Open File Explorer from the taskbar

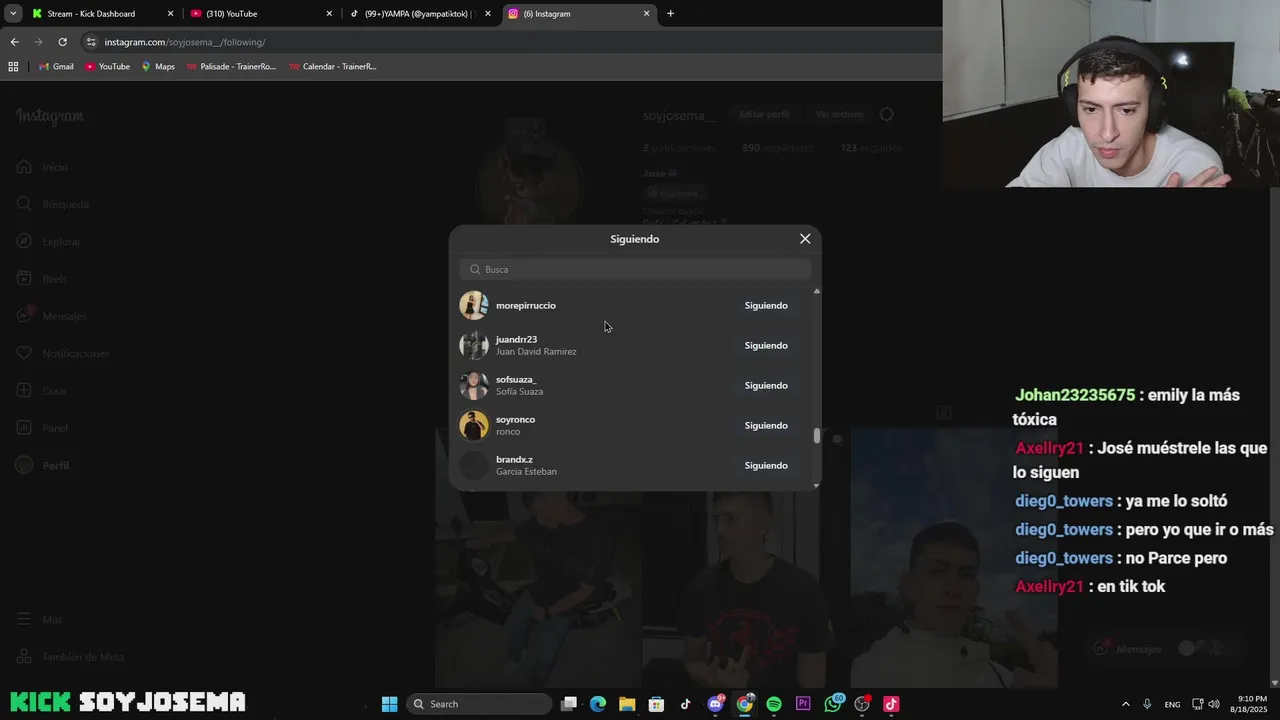(x=627, y=704)
